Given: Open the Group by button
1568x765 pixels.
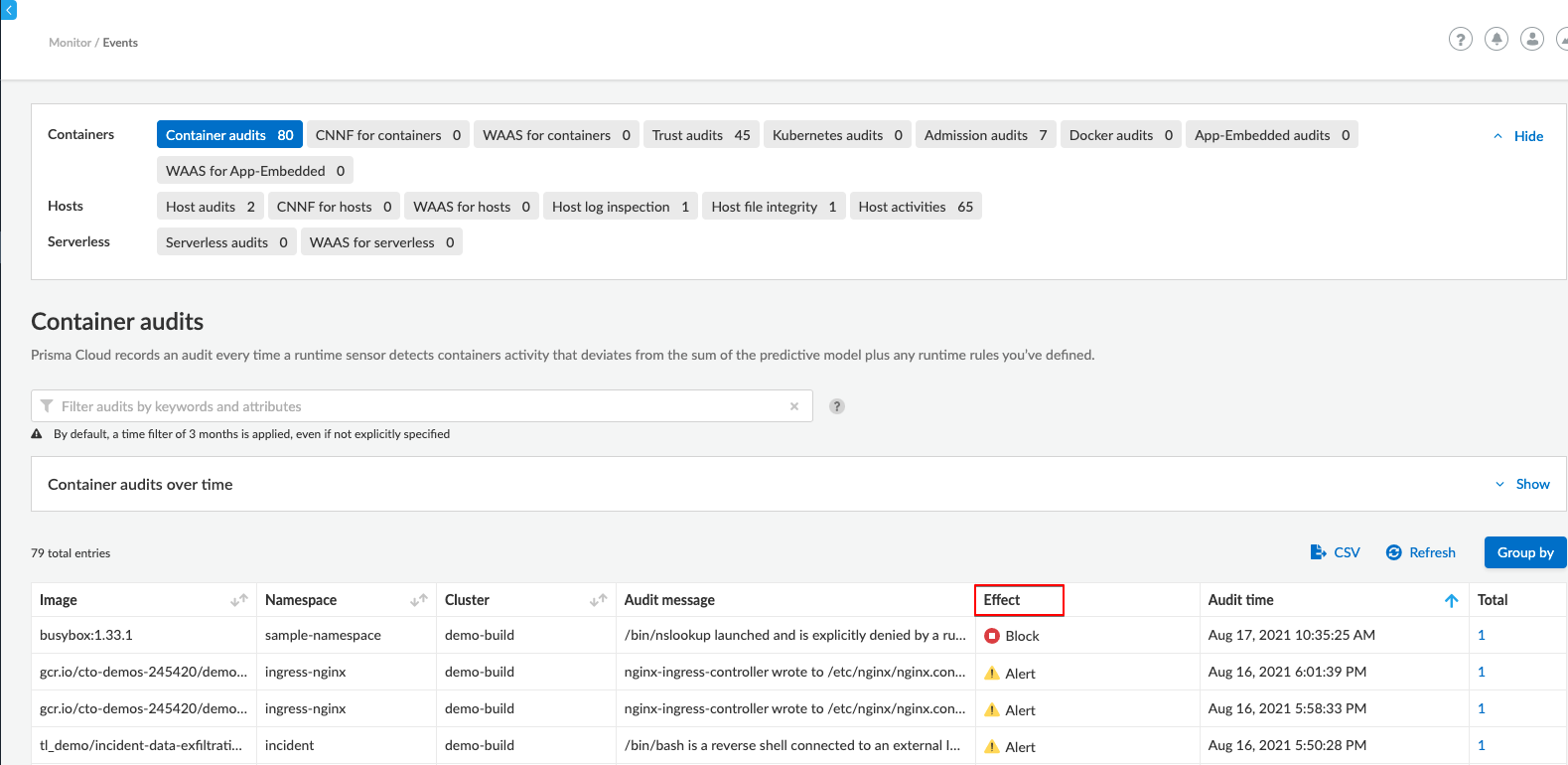Looking at the screenshot, I should pyautogui.click(x=1525, y=552).
